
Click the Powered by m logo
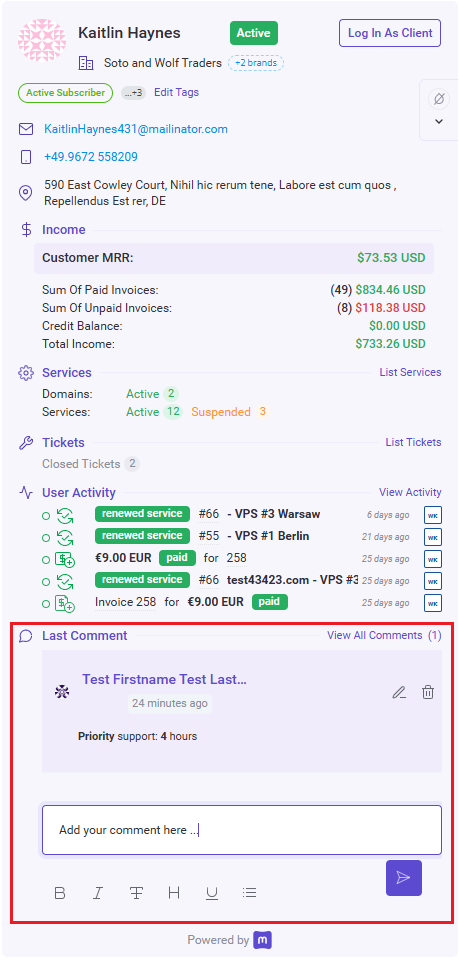[263, 940]
